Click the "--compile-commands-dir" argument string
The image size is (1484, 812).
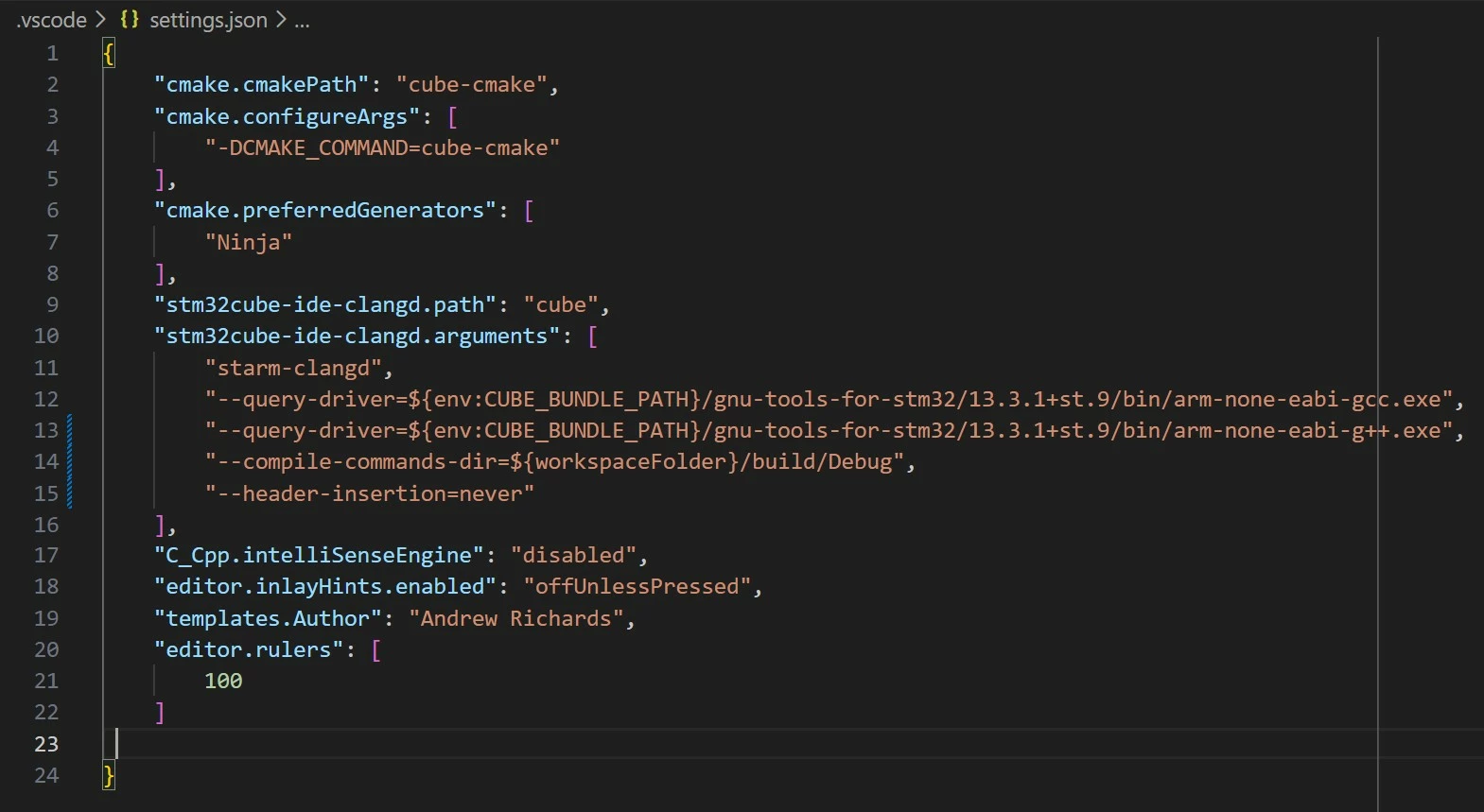tap(554, 461)
